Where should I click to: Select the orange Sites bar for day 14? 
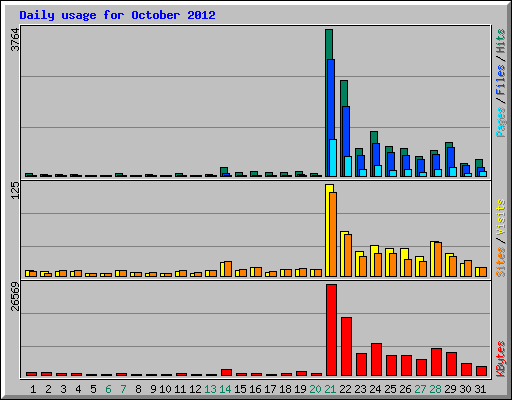tap(228, 269)
